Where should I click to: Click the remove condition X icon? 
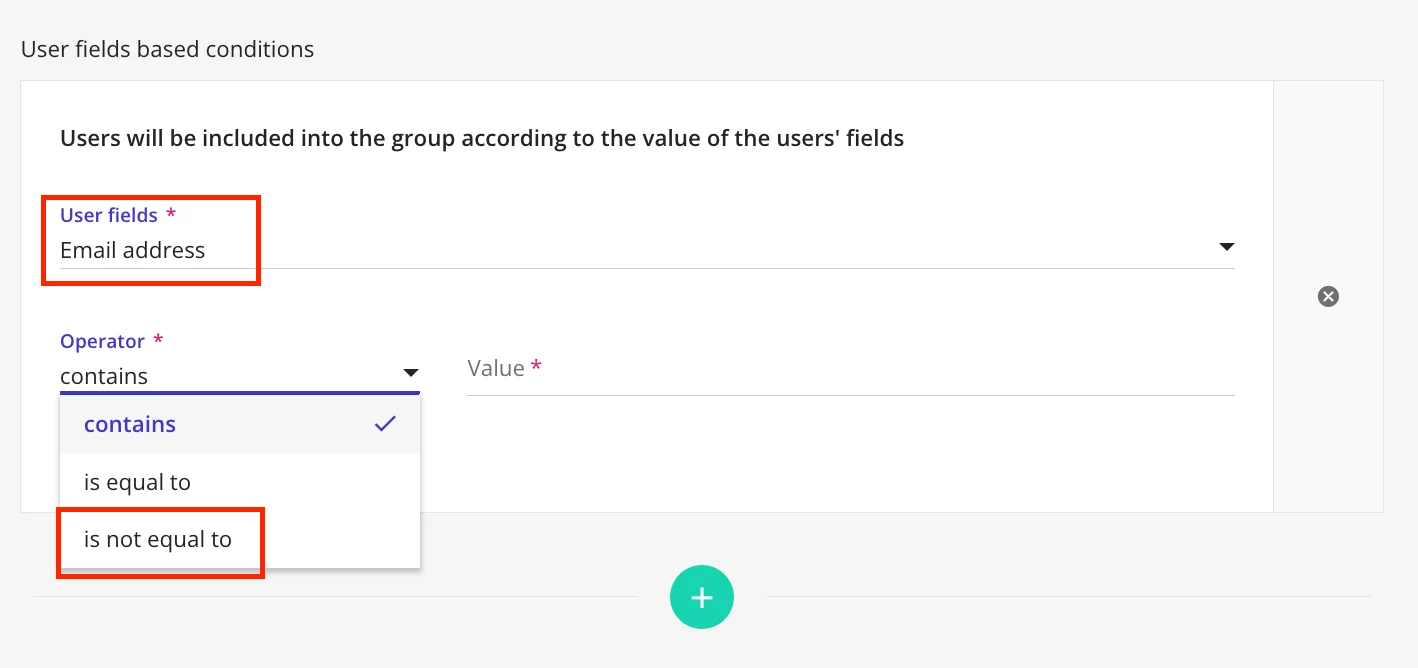(x=1328, y=296)
